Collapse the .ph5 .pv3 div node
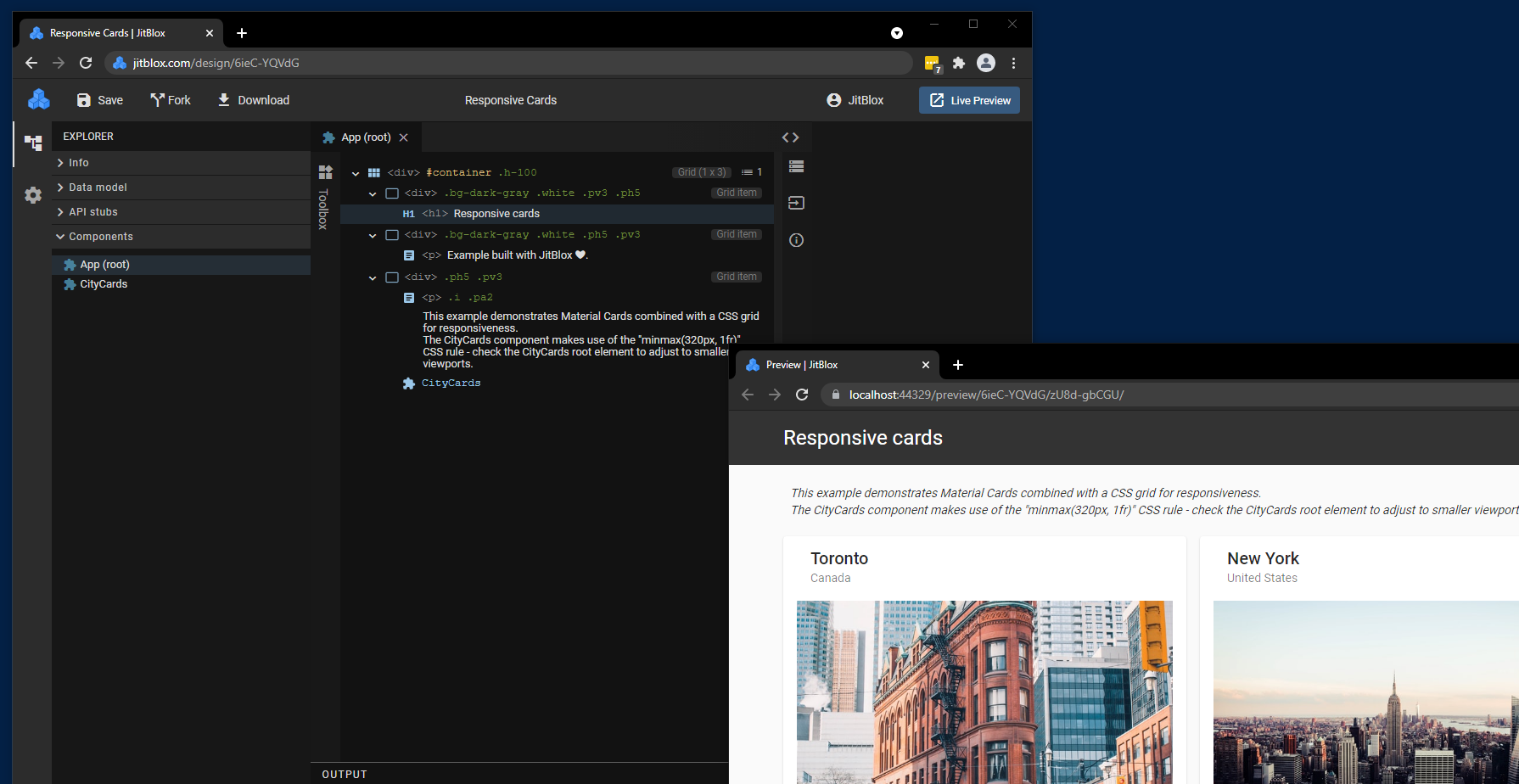 point(373,277)
